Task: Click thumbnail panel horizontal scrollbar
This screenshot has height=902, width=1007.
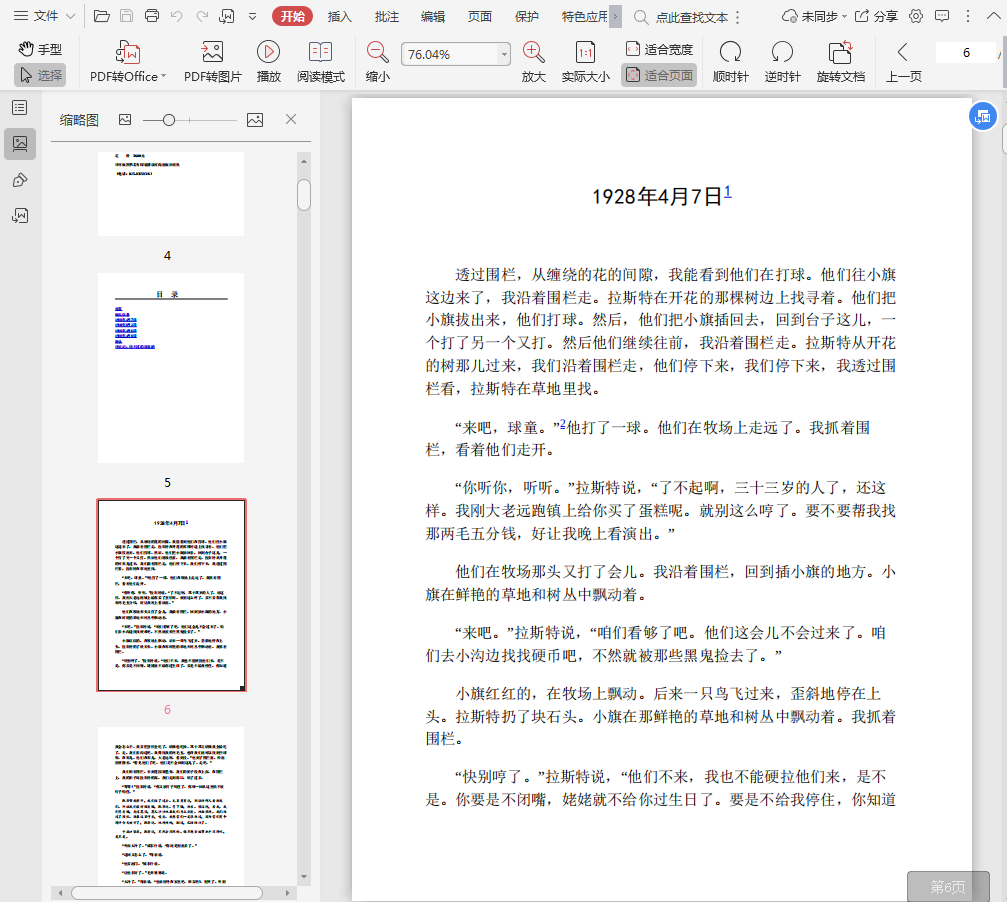Action: pyautogui.click(x=167, y=893)
